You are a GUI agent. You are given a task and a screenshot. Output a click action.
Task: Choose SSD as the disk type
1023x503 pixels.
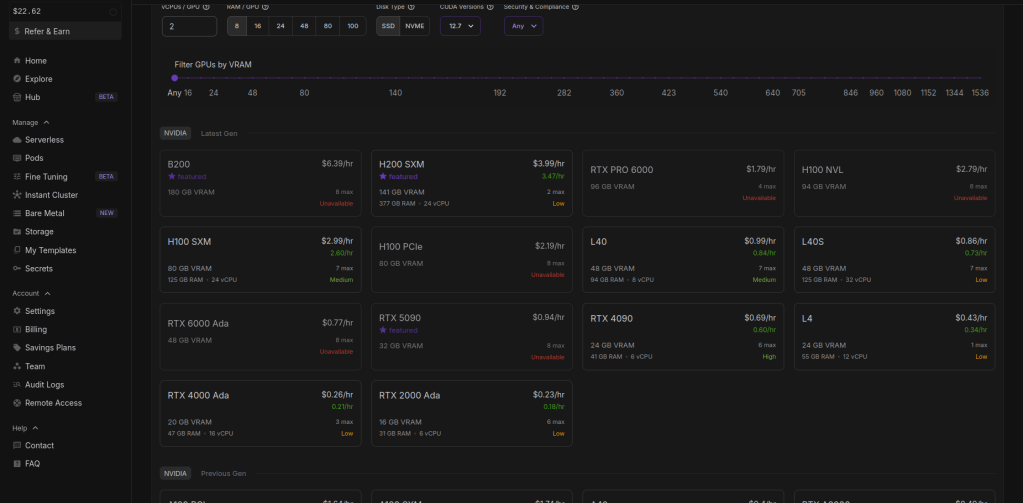(388, 26)
